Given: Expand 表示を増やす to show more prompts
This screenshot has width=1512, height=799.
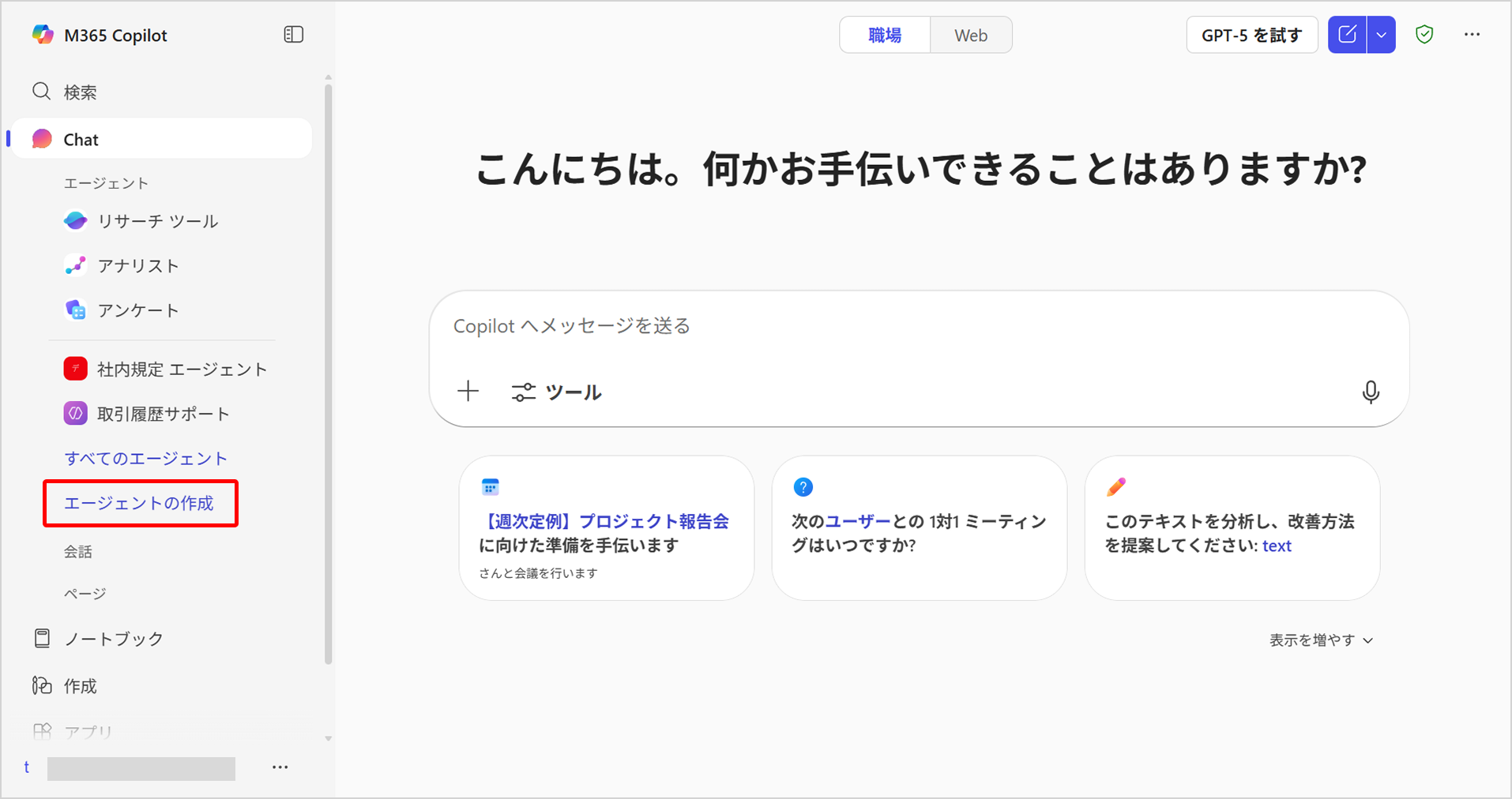Looking at the screenshot, I should point(1321,640).
